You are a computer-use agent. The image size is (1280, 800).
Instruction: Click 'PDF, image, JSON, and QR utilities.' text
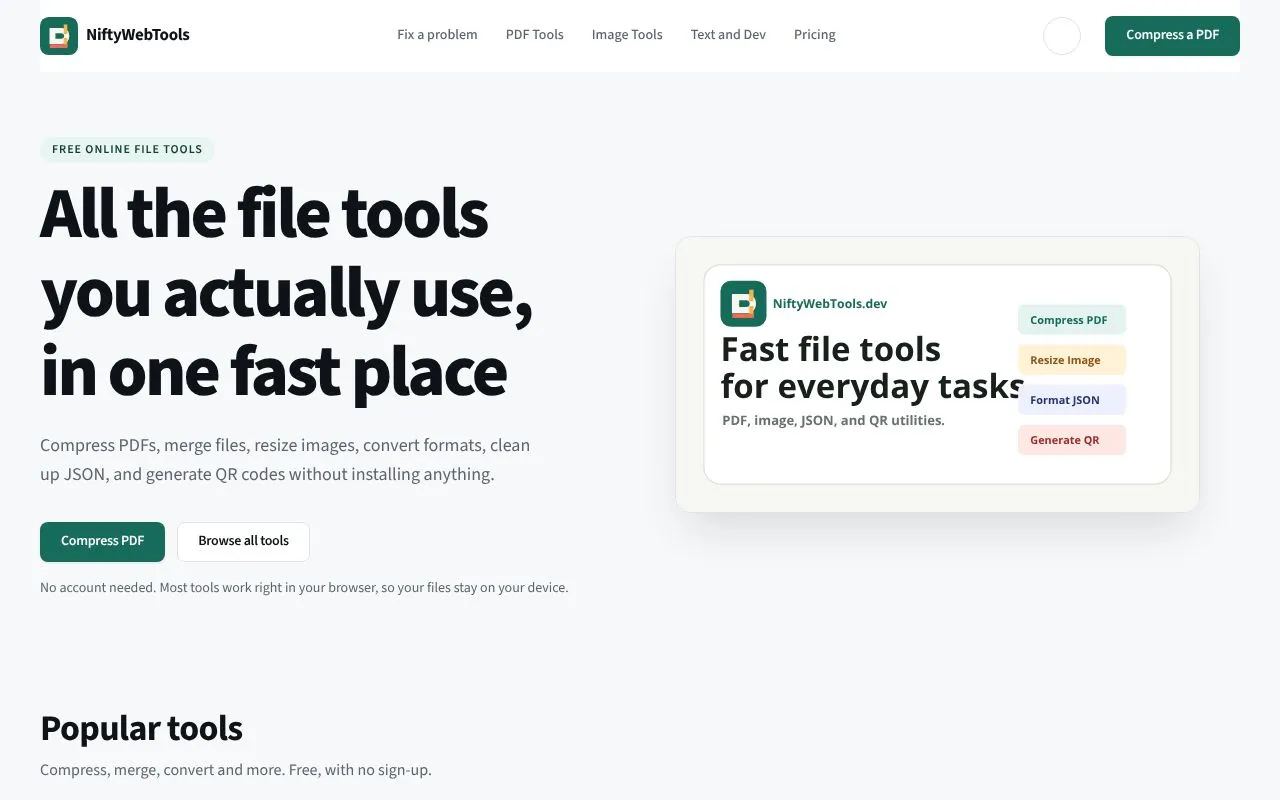tap(833, 421)
